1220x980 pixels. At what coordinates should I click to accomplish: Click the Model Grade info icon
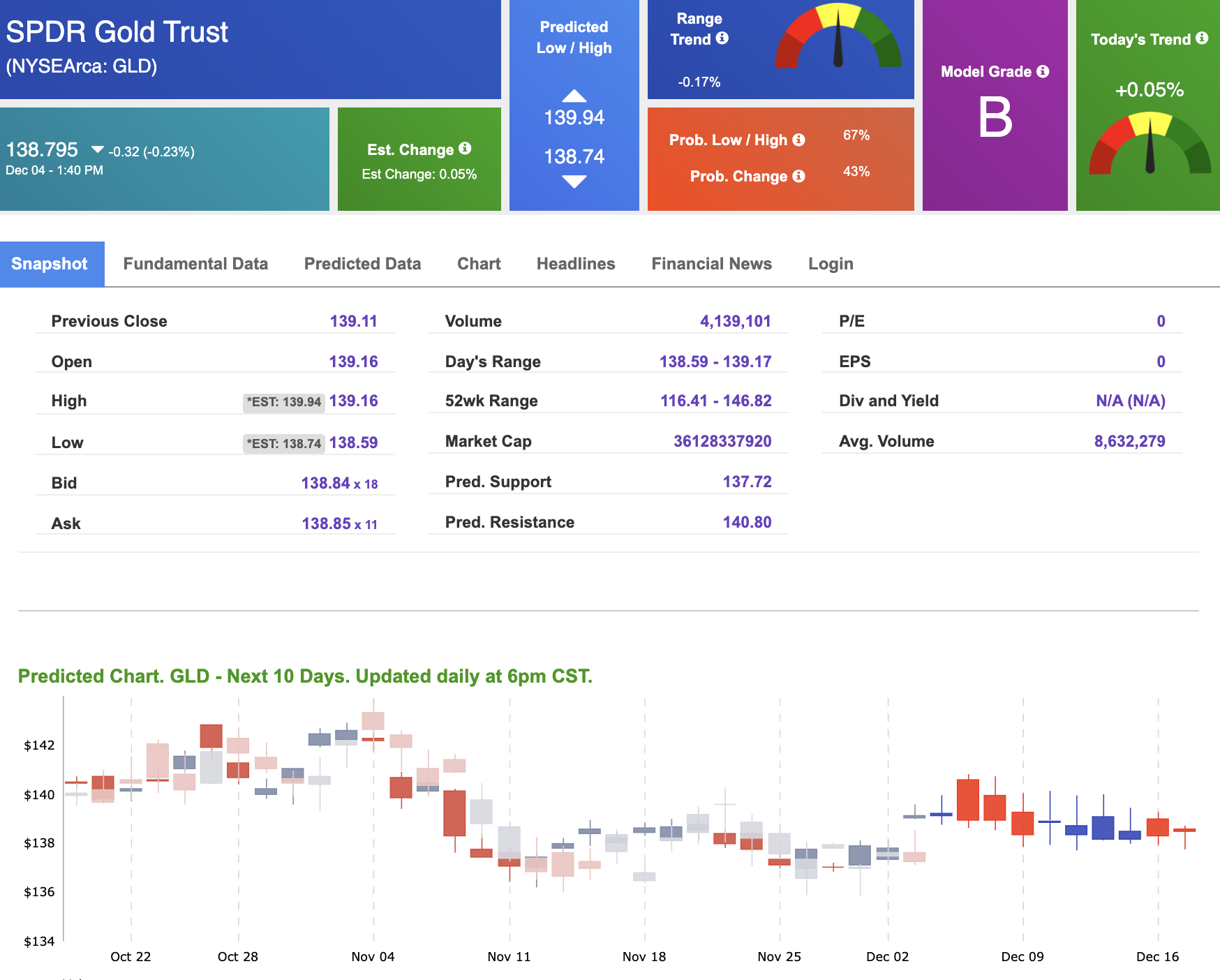pyautogui.click(x=1043, y=71)
